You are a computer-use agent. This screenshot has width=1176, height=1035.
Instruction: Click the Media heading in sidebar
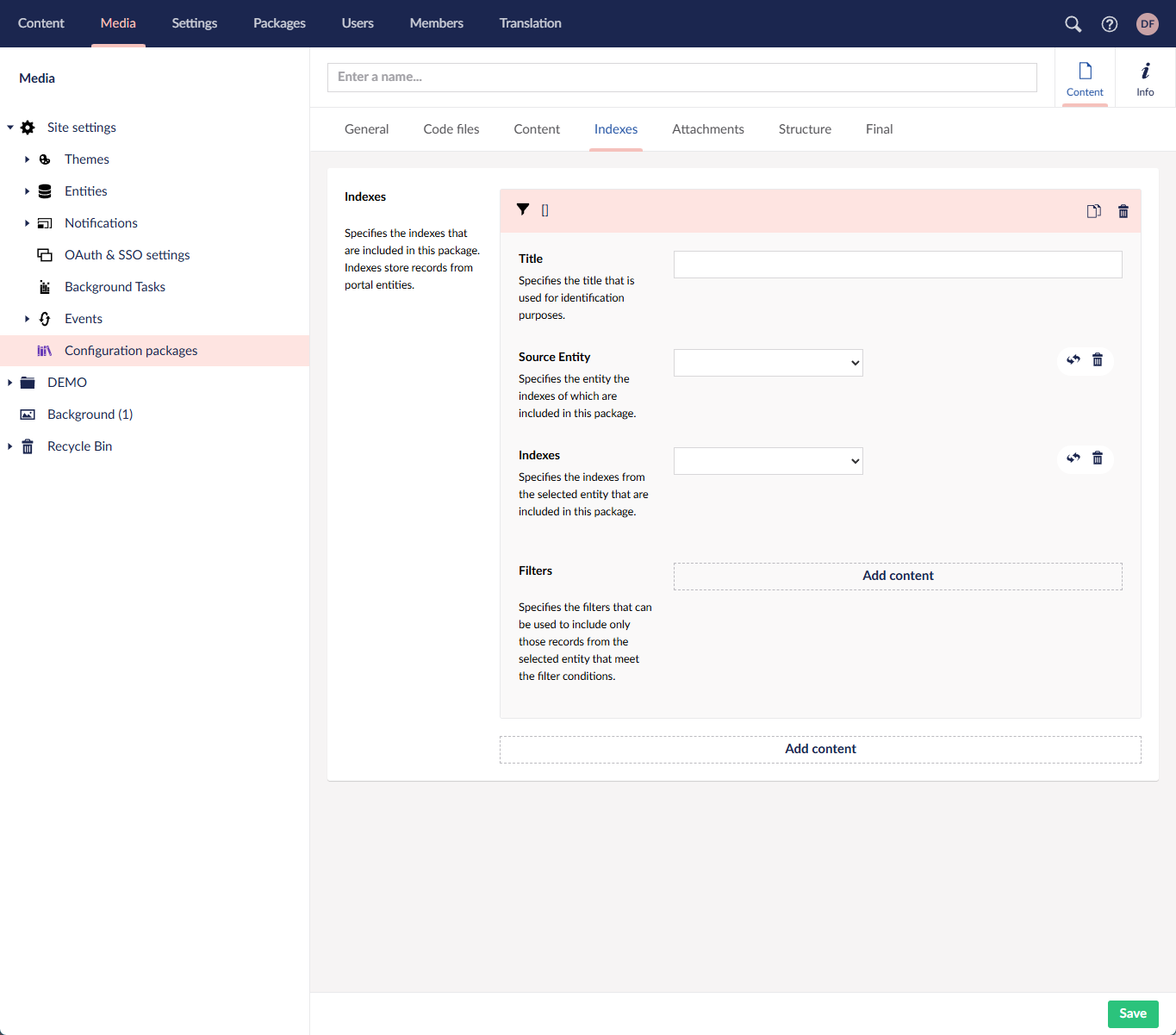click(37, 78)
